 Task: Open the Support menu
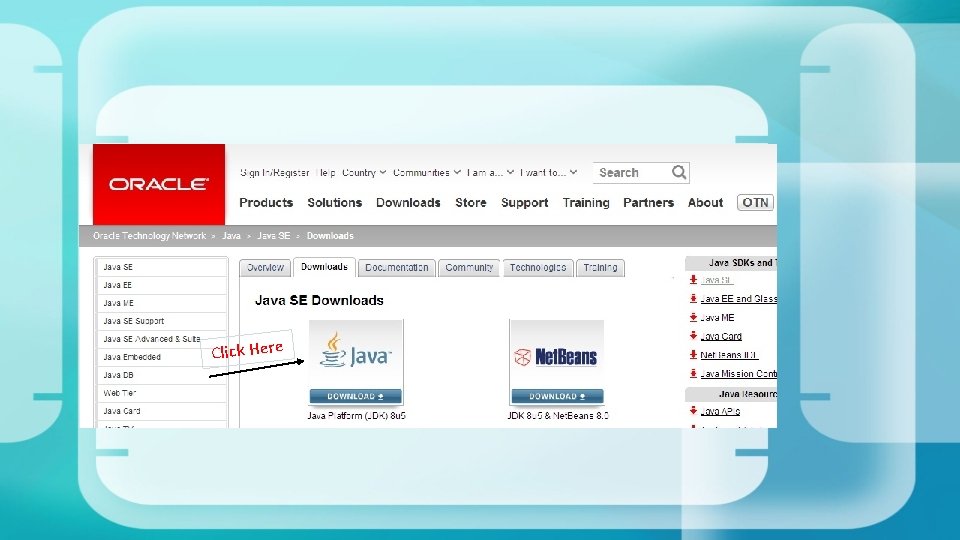[525, 203]
